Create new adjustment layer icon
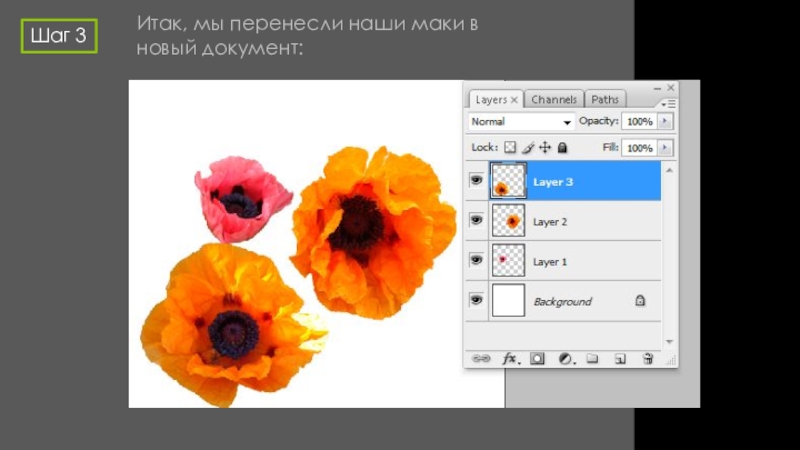800x450 pixels. coord(564,358)
